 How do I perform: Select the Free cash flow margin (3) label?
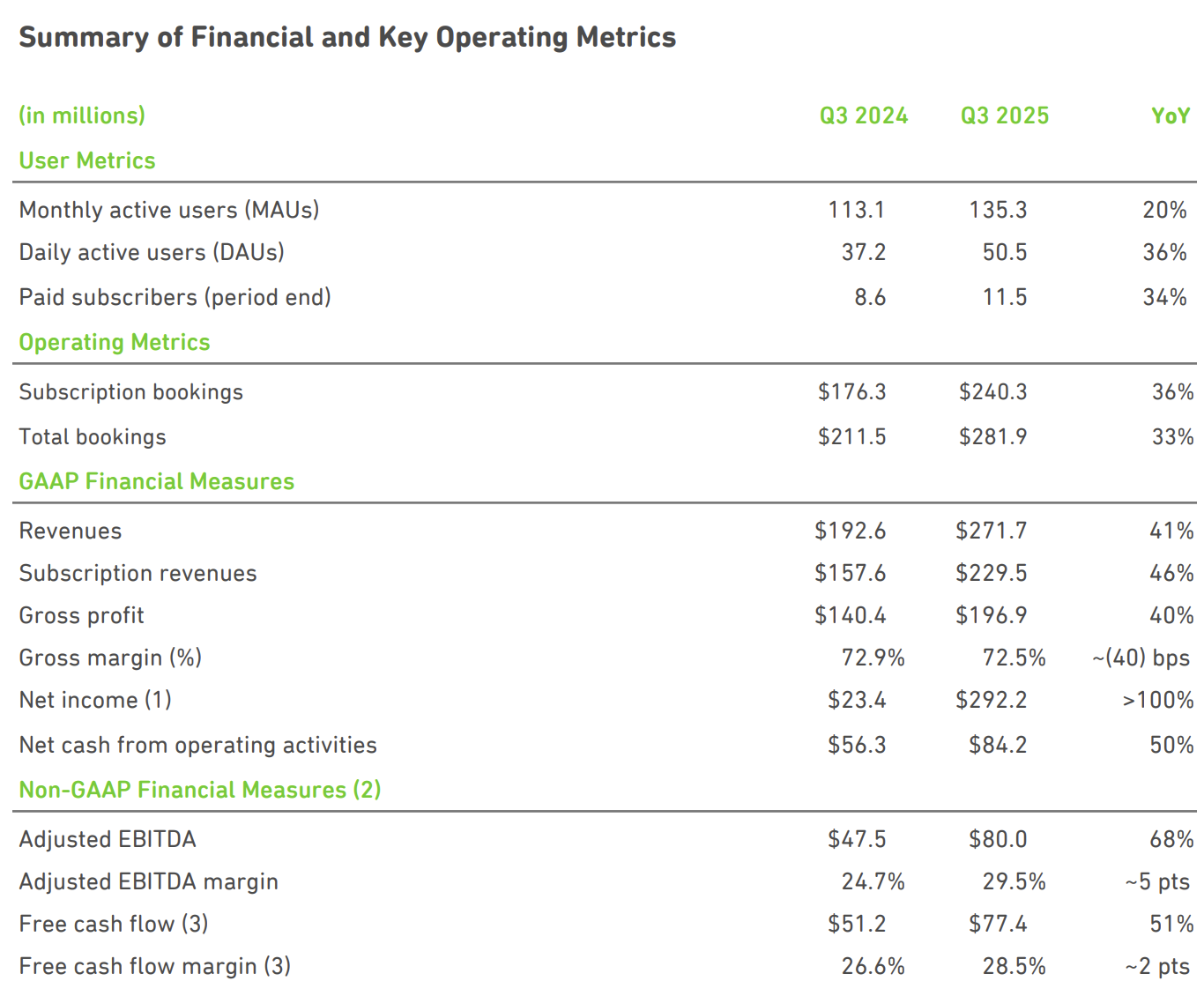click(x=155, y=966)
